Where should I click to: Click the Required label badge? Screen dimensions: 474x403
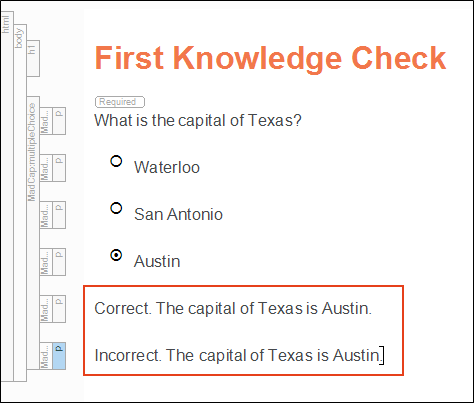click(120, 102)
